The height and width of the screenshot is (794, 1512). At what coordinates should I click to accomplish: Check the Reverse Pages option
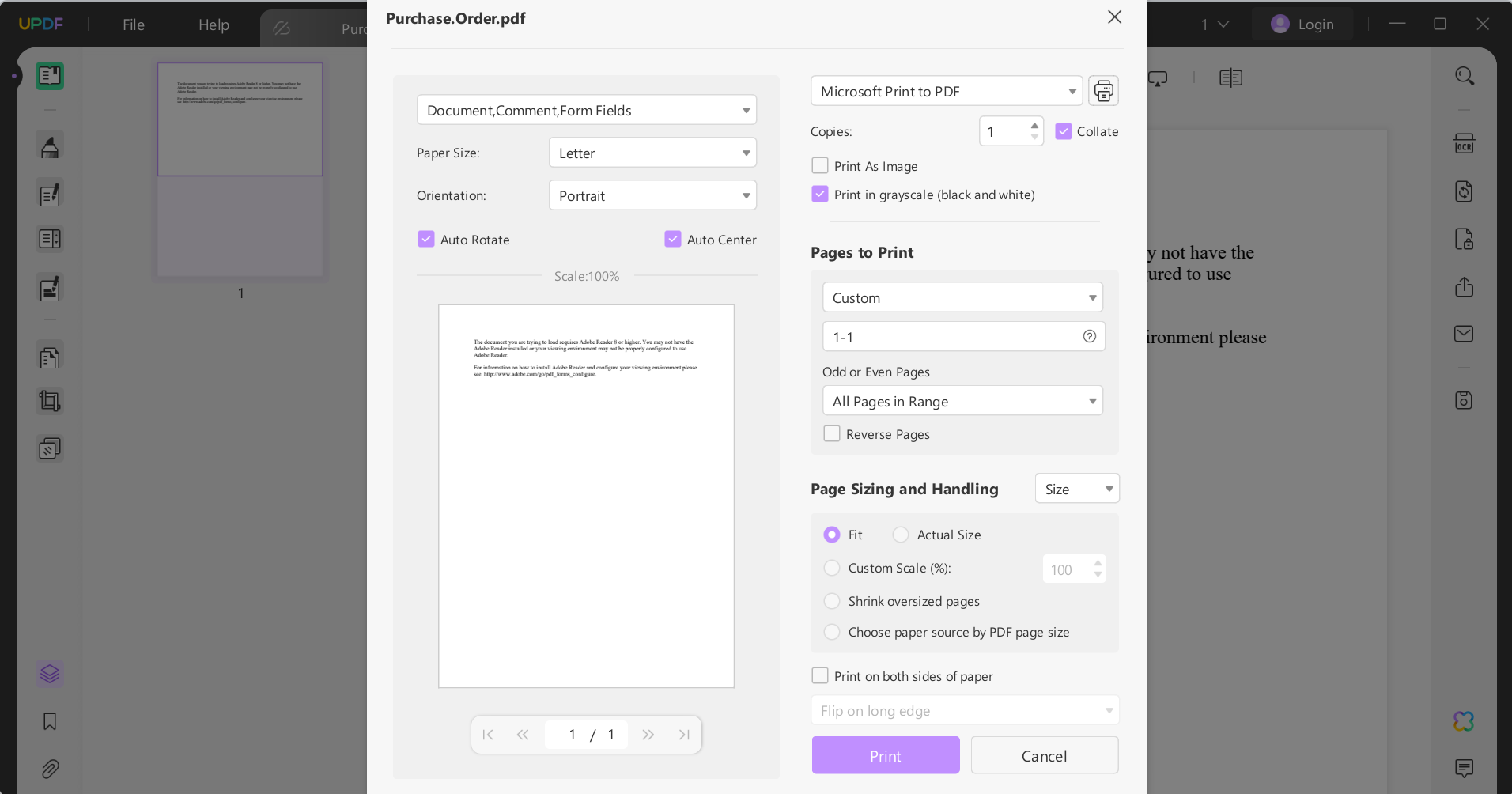(x=832, y=434)
